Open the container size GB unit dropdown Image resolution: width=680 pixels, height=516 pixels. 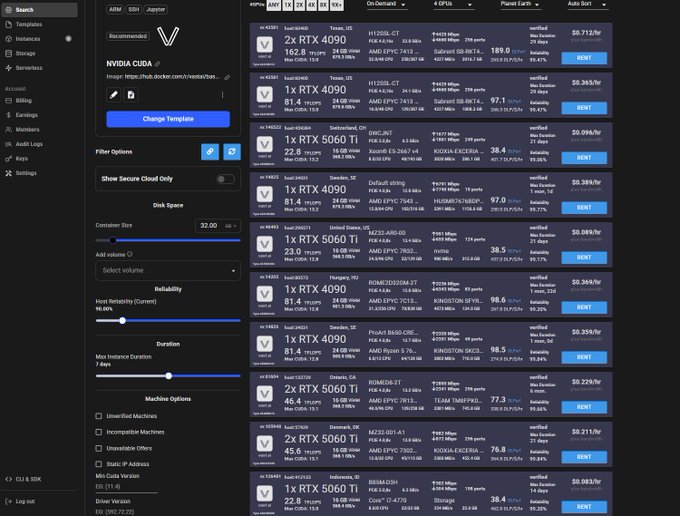[231, 225]
